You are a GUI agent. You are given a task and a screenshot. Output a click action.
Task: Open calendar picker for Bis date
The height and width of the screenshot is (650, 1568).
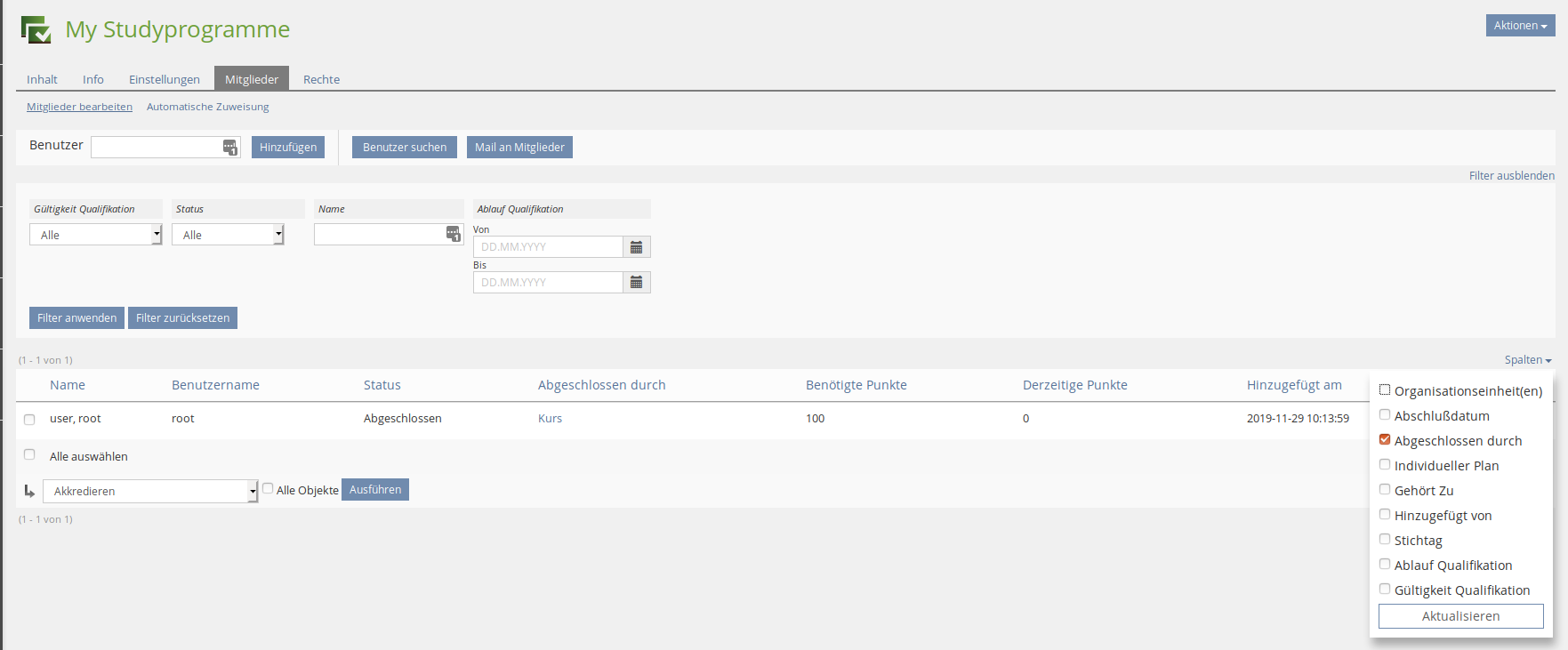click(x=636, y=283)
